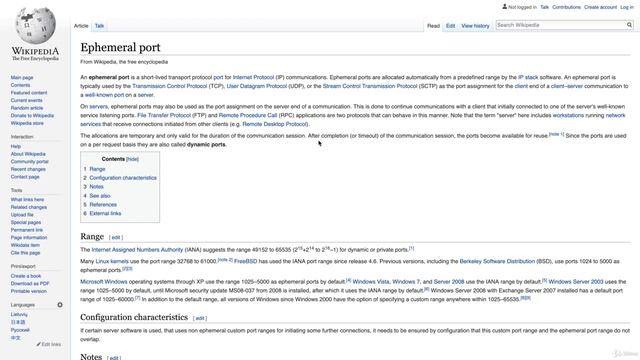Viewport: 640px width, 360px height.
Task: Open Upload file link
Action: click(22, 215)
